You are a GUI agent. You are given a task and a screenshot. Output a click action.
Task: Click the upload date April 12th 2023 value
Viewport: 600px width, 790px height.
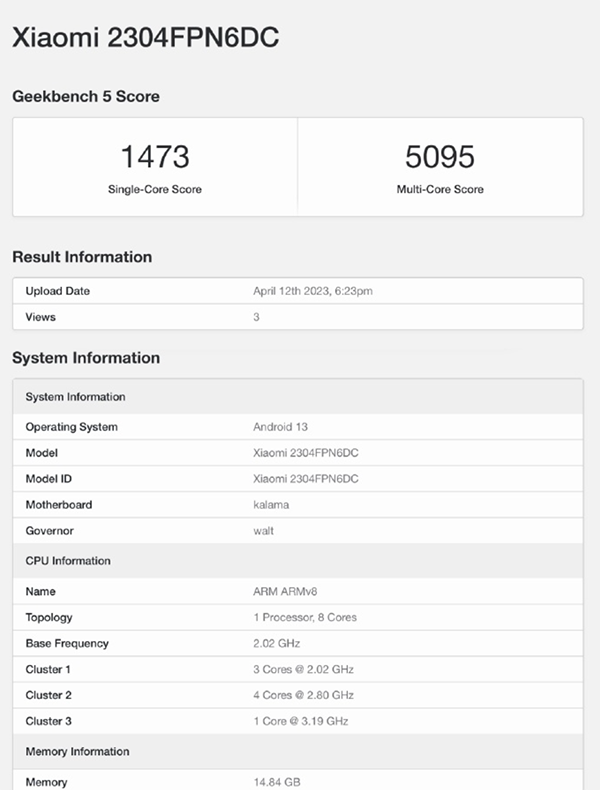pos(314,291)
